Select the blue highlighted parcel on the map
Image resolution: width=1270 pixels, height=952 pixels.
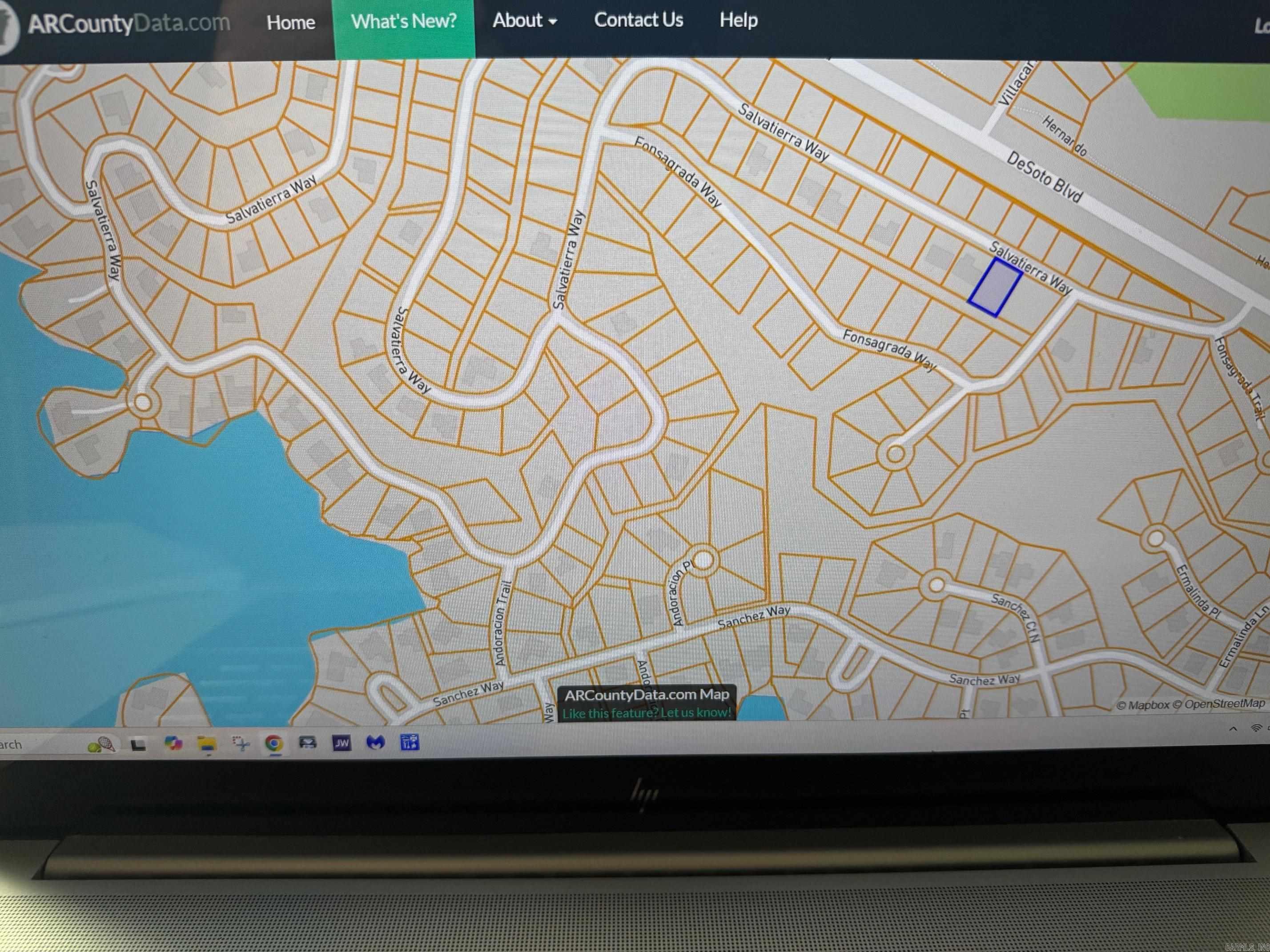(995, 287)
